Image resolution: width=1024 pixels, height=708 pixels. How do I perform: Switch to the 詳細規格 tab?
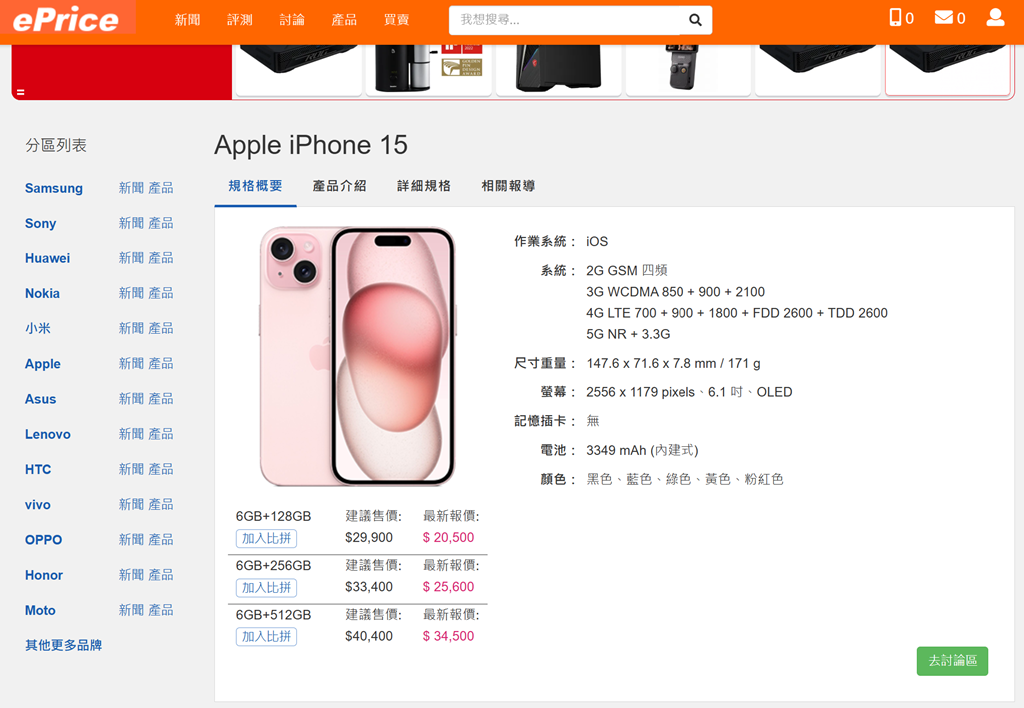pos(424,186)
